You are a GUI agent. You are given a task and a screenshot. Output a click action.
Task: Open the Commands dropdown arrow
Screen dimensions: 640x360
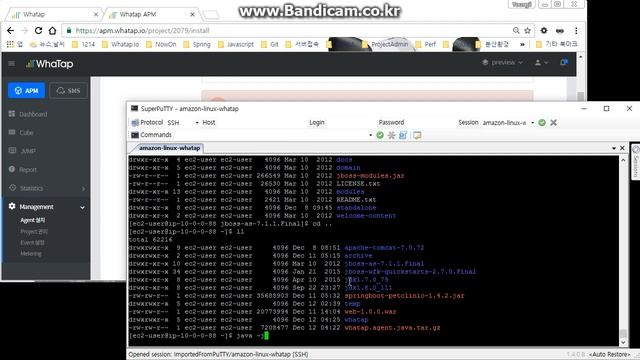371,135
